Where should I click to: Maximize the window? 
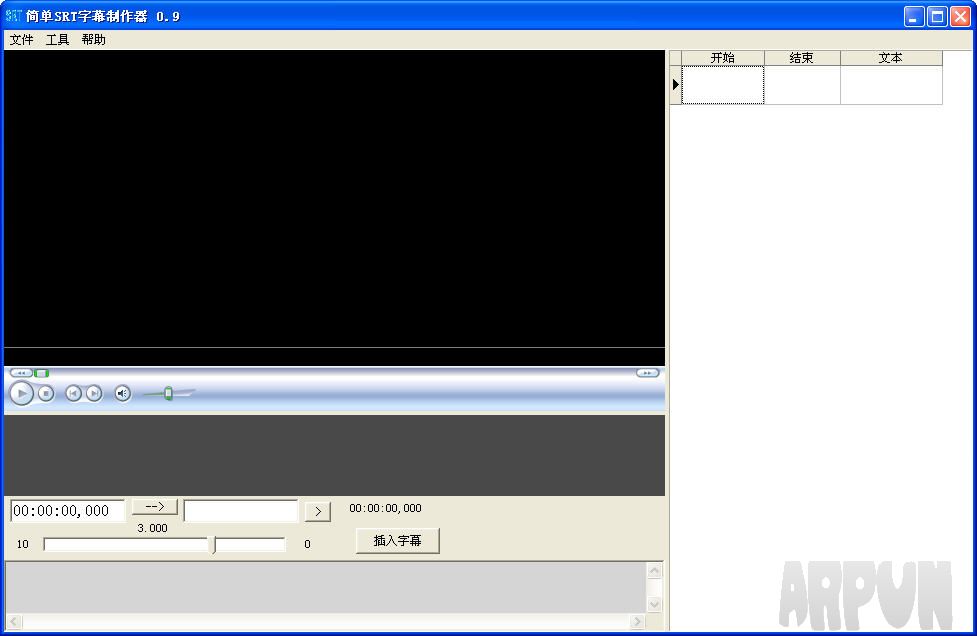(x=937, y=16)
